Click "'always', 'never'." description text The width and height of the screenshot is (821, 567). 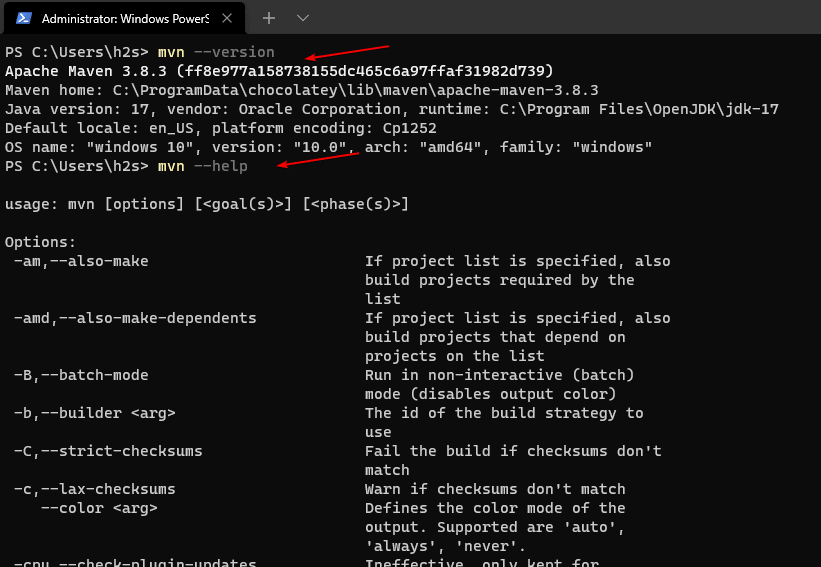pos(445,547)
